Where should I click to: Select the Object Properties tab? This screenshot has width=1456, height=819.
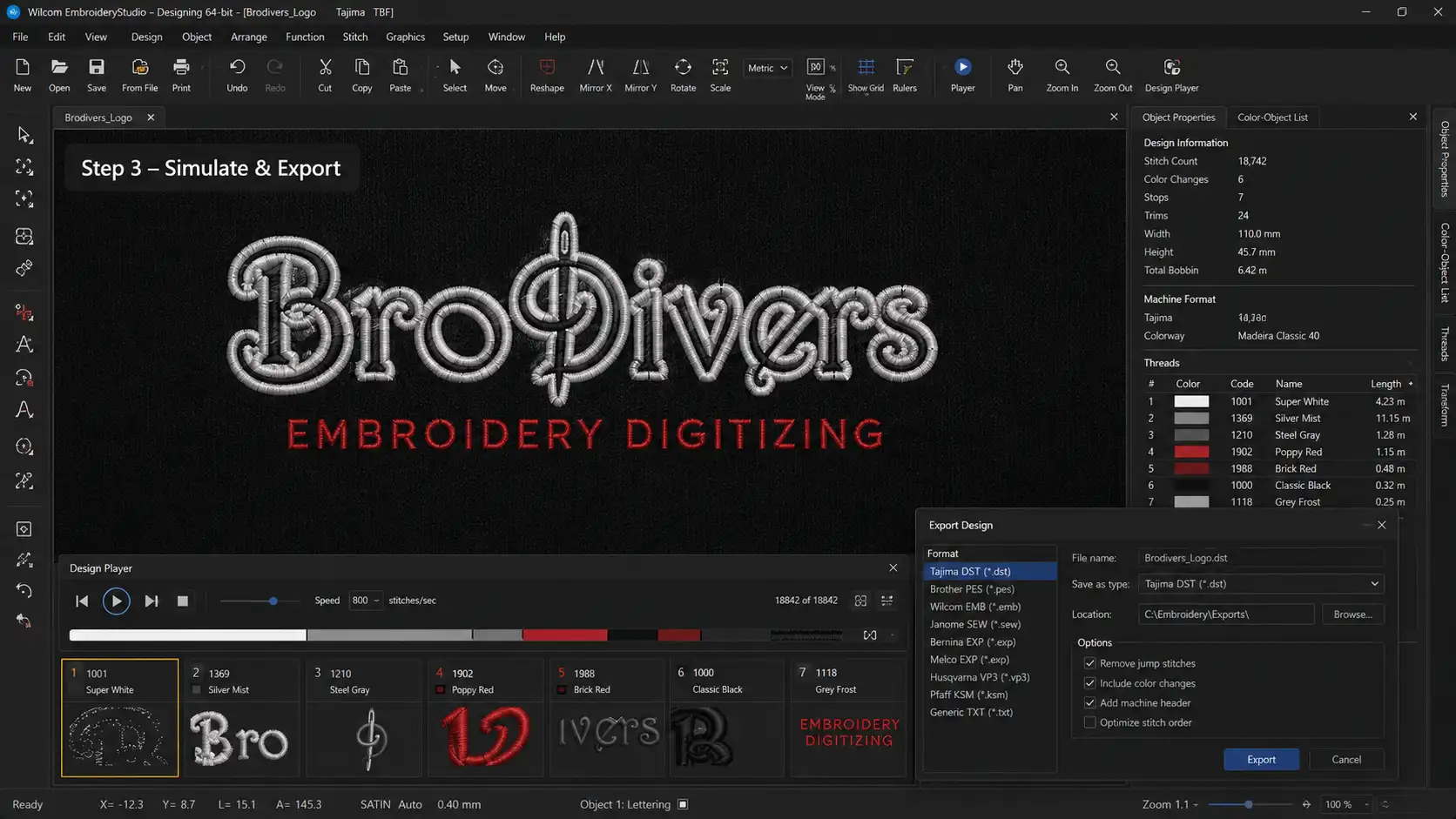coord(1178,117)
